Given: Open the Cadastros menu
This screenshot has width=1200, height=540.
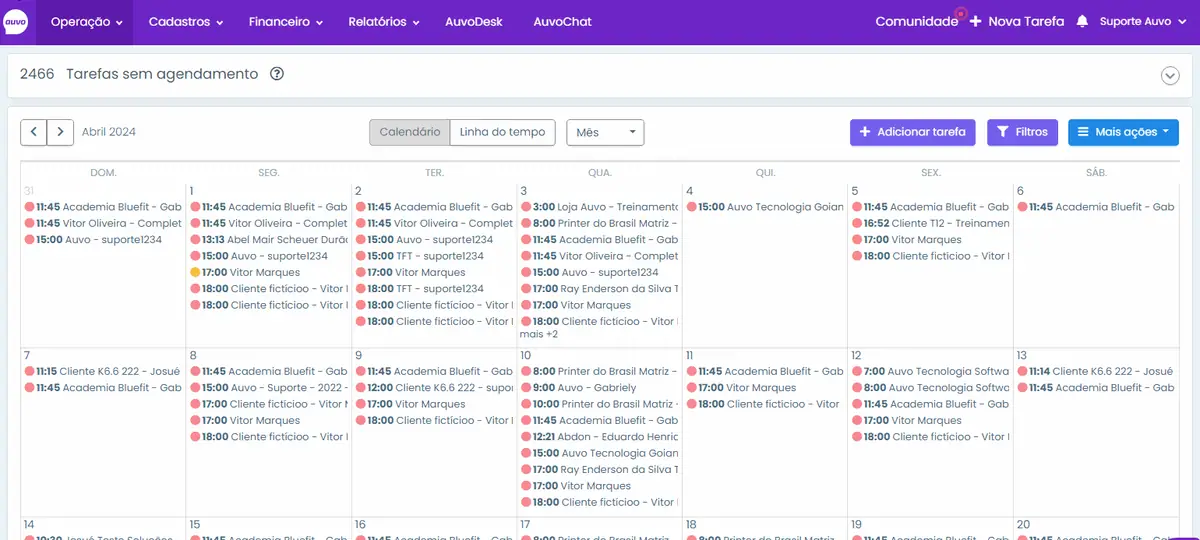Looking at the screenshot, I should click(185, 22).
